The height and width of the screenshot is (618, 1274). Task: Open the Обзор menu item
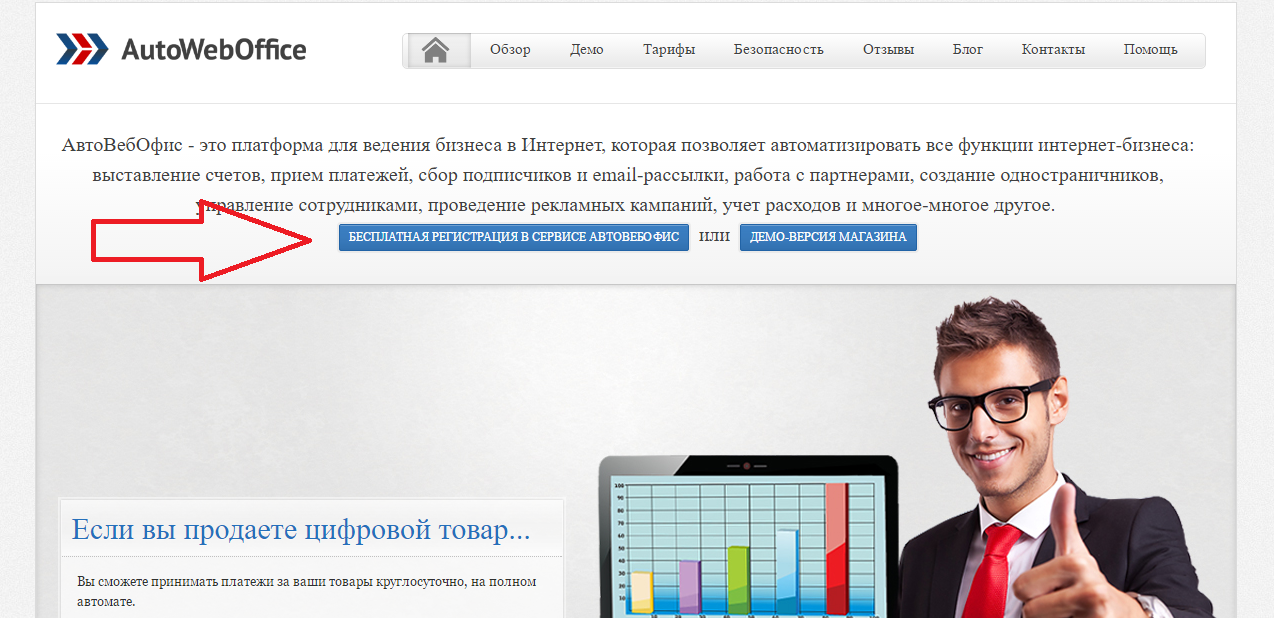click(510, 50)
